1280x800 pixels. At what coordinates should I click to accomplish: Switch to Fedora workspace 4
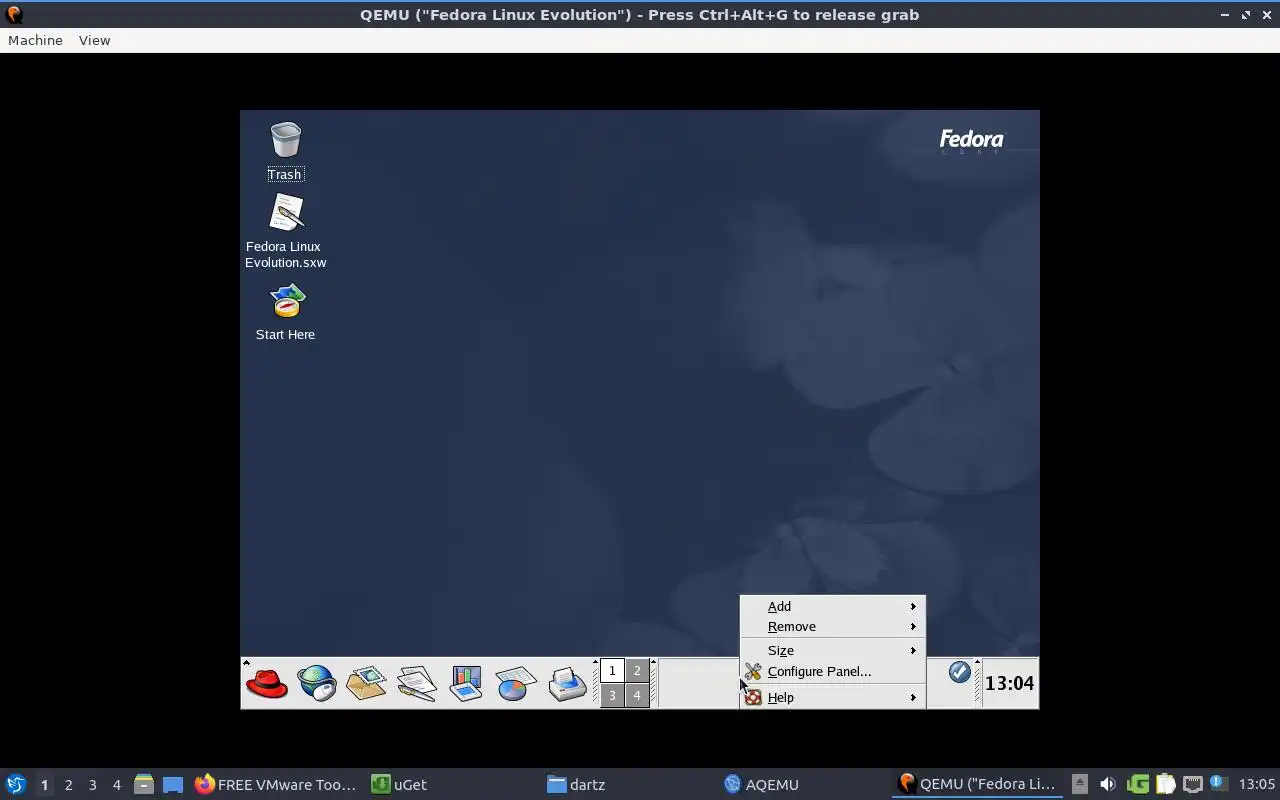click(637, 695)
